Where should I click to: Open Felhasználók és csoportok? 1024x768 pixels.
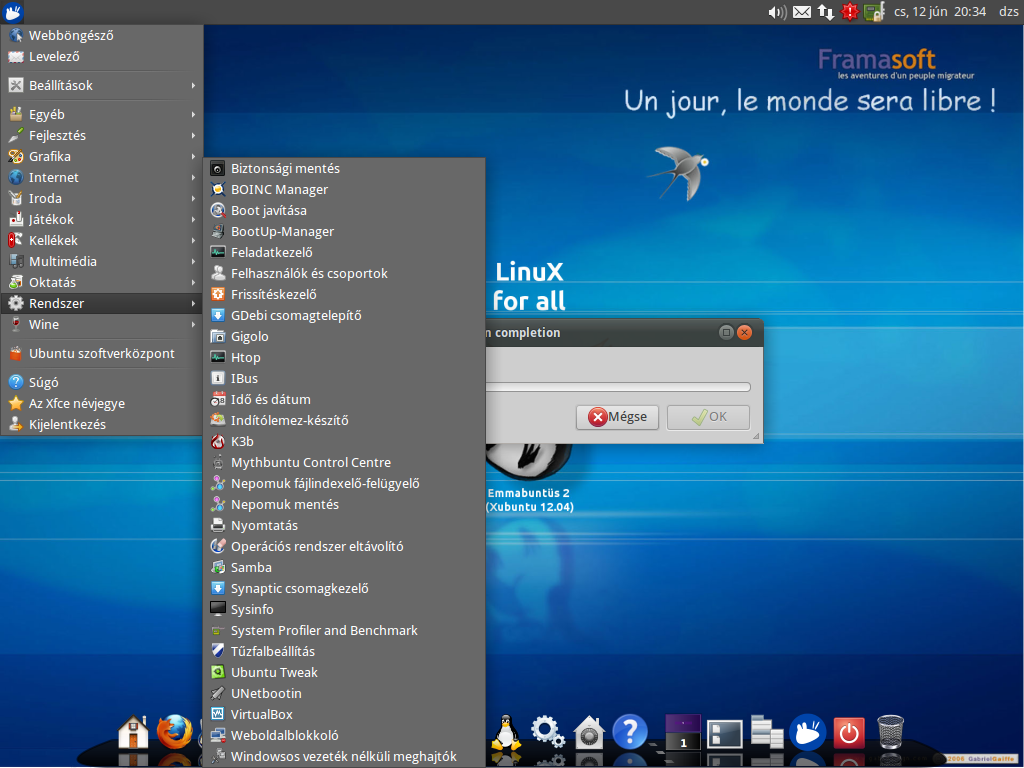click(344, 273)
